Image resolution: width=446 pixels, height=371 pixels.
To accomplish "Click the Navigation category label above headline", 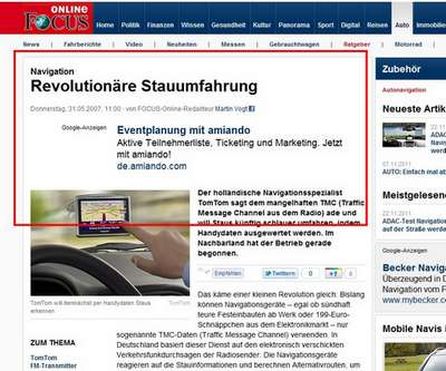I will click(52, 71).
